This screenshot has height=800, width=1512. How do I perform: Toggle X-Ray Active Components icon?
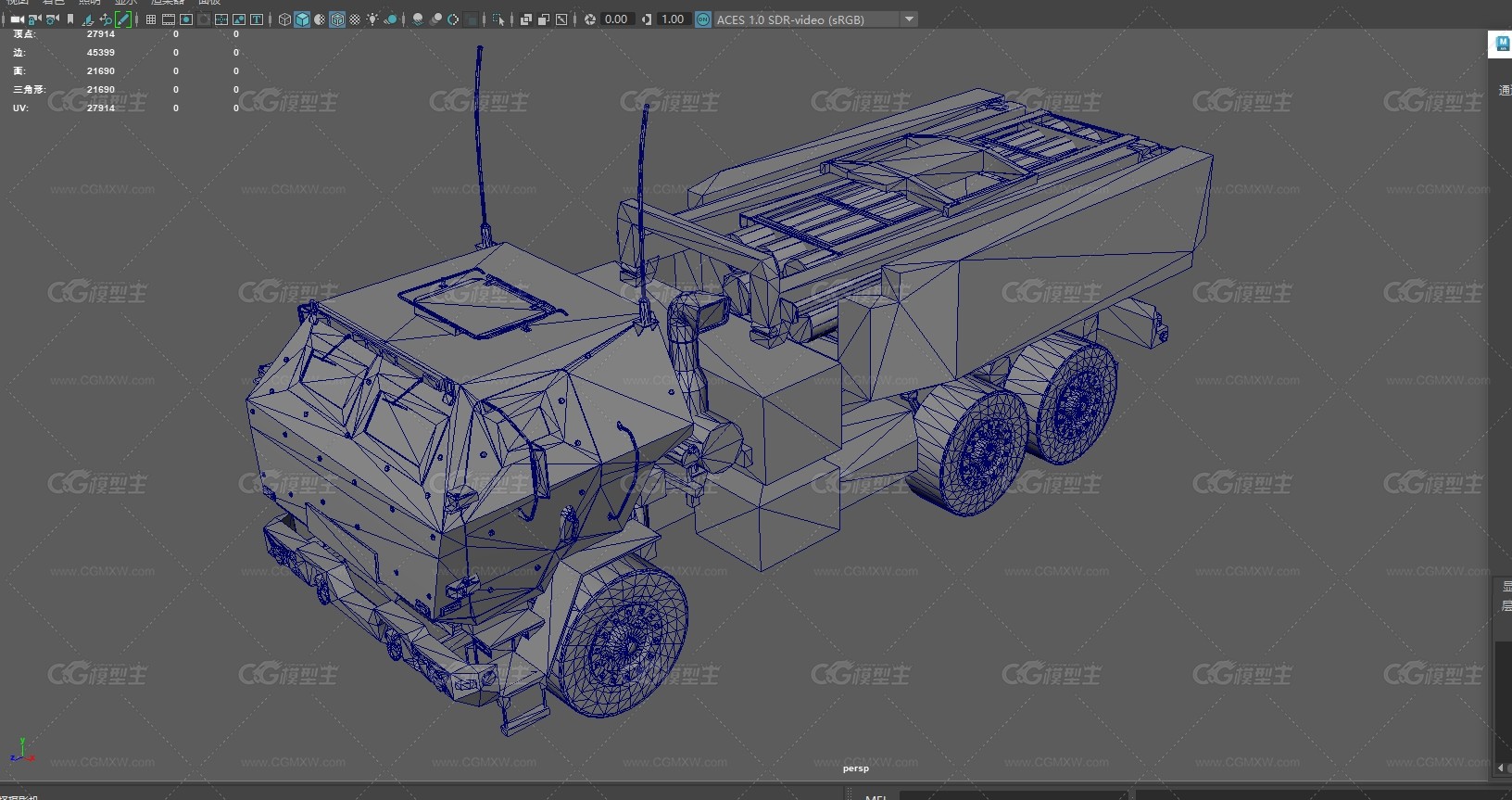pyautogui.click(x=544, y=19)
